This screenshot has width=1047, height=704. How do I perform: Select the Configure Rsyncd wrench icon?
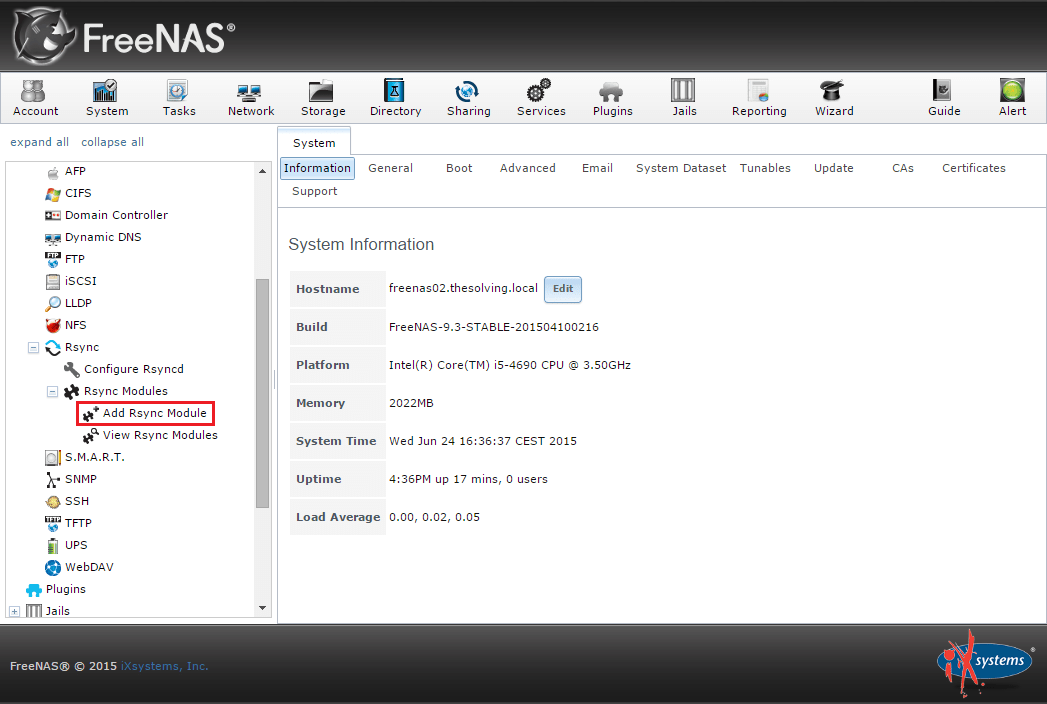[x=71, y=369]
